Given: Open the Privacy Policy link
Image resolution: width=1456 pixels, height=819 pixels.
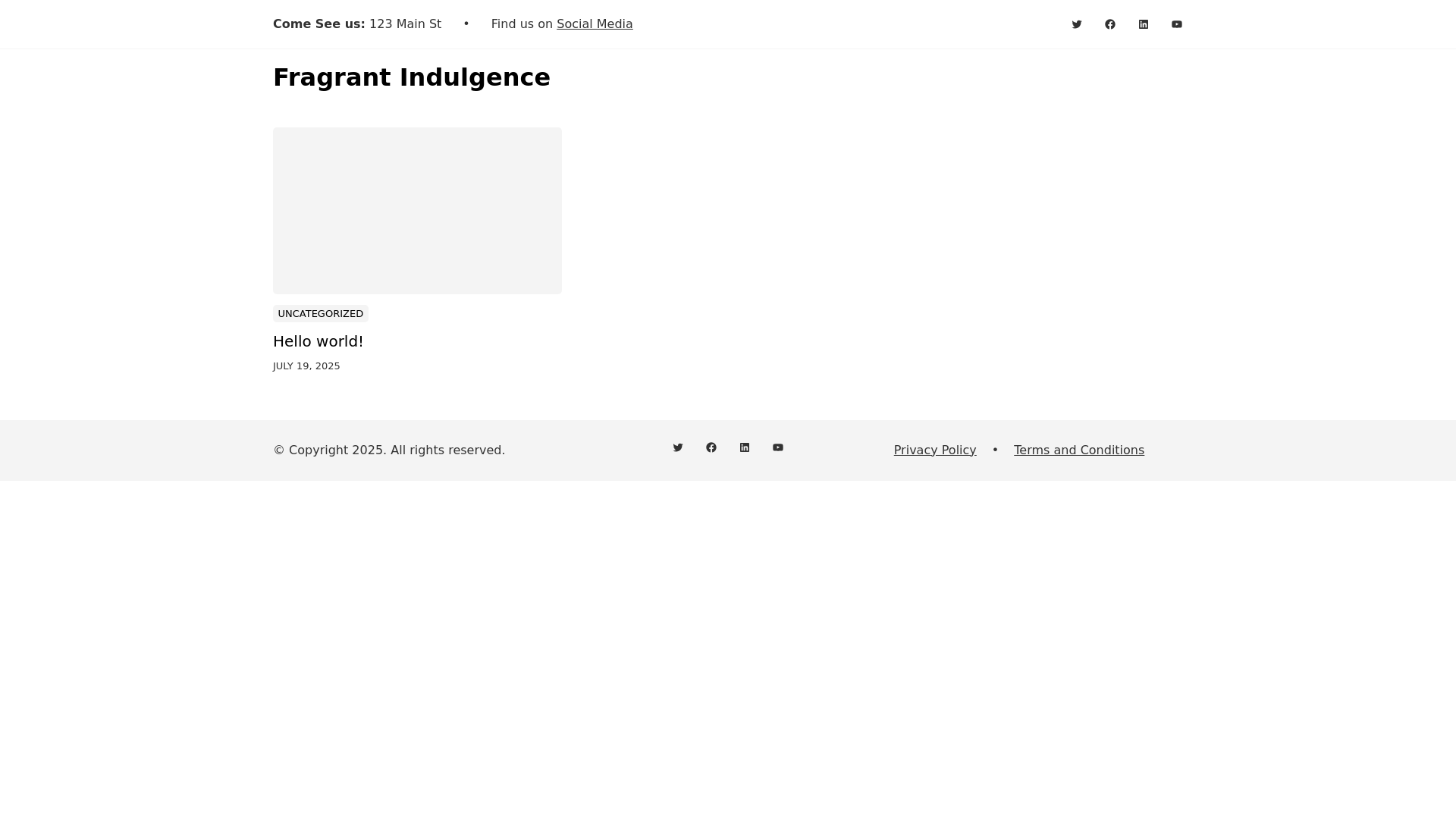Looking at the screenshot, I should (x=935, y=450).
